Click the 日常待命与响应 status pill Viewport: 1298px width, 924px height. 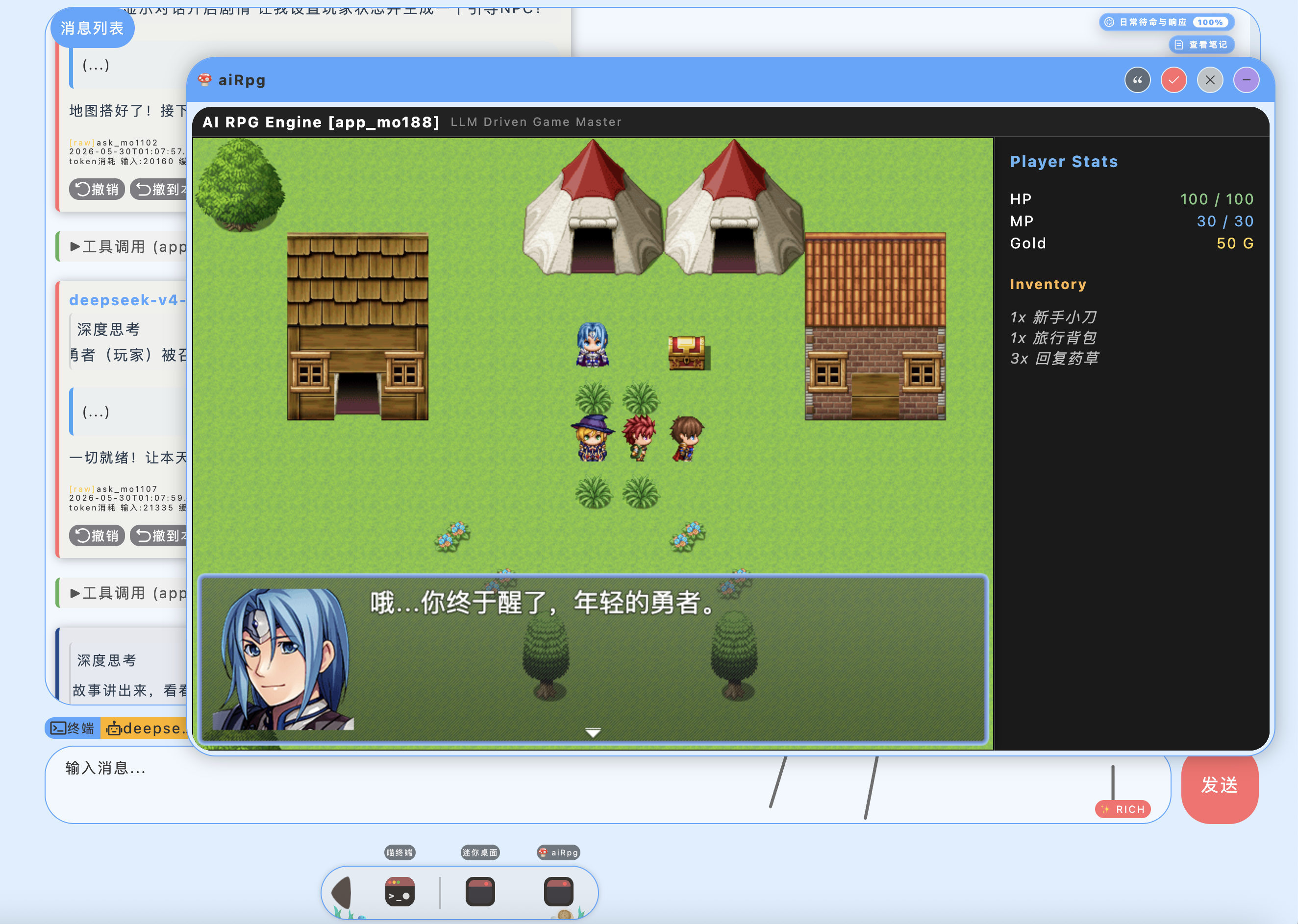1166,22
